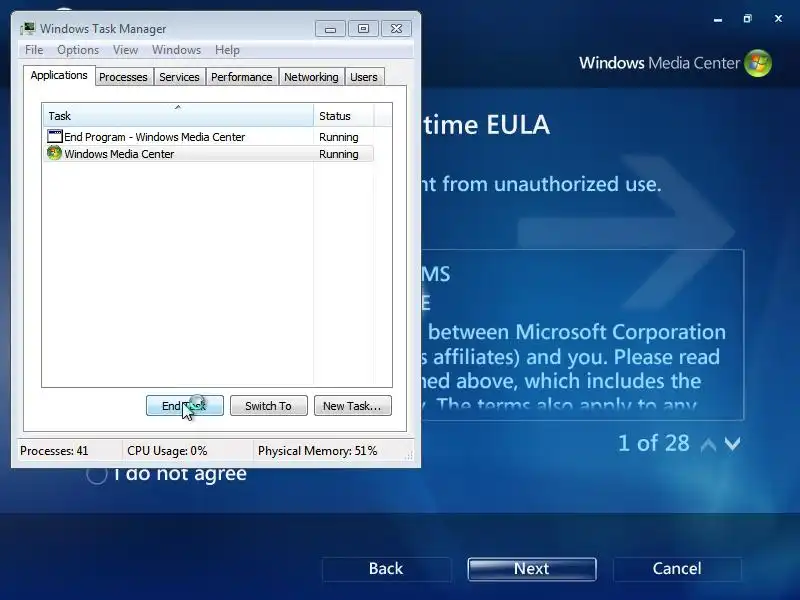Switch to the Applications tab
The width and height of the screenshot is (800, 600).
tap(59, 76)
